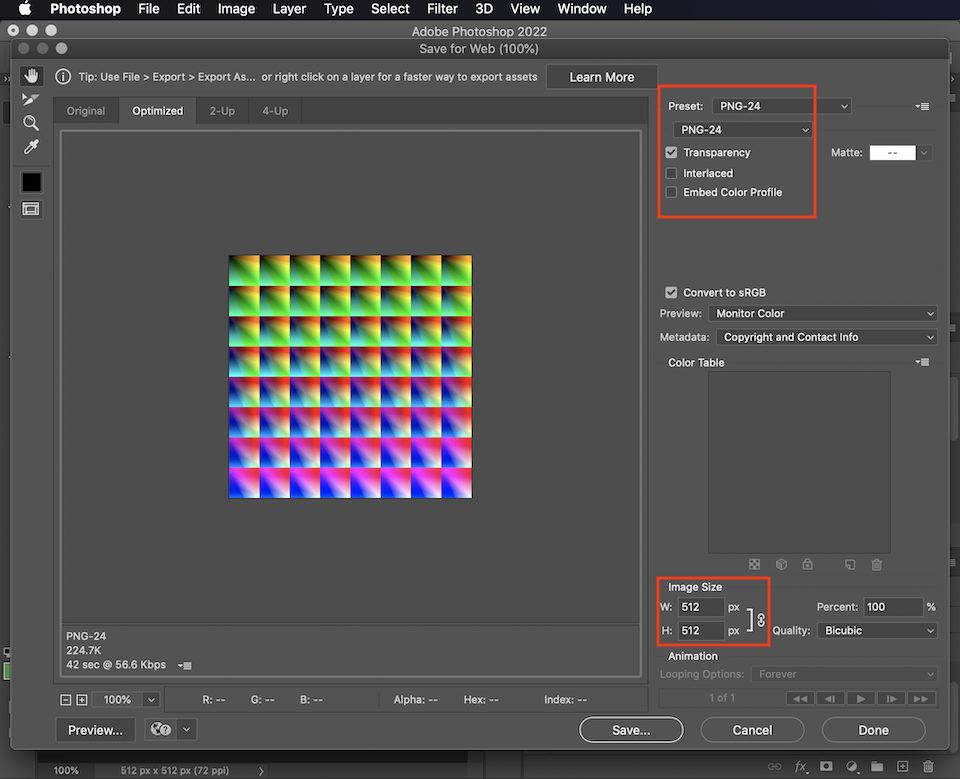The width and height of the screenshot is (960, 779).
Task: Click the zoom in plus icon
Action: (x=81, y=699)
